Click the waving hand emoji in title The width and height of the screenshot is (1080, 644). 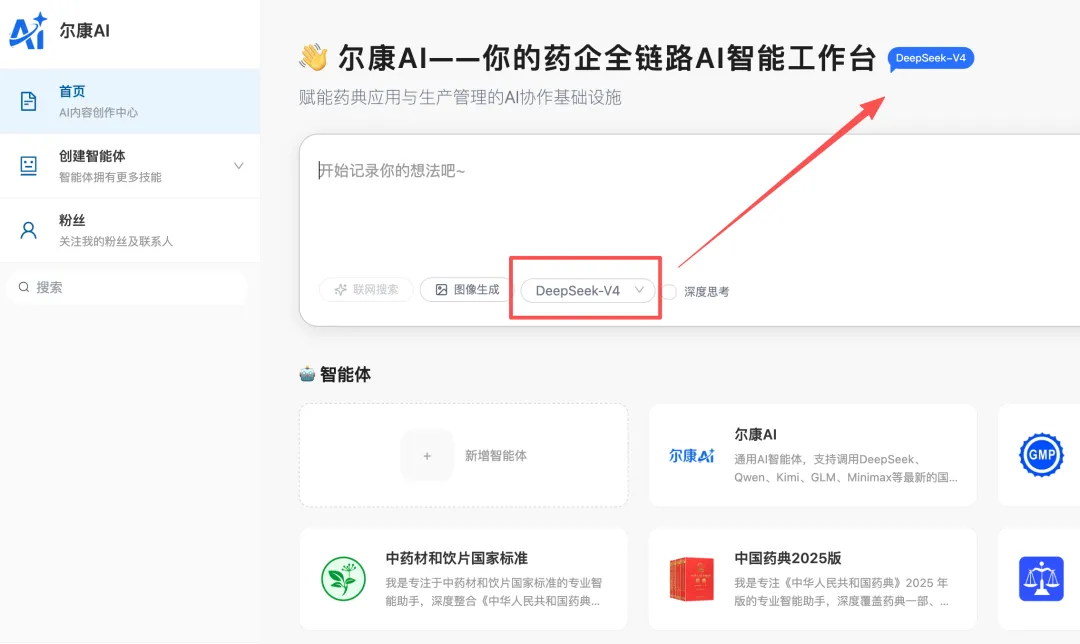[313, 58]
